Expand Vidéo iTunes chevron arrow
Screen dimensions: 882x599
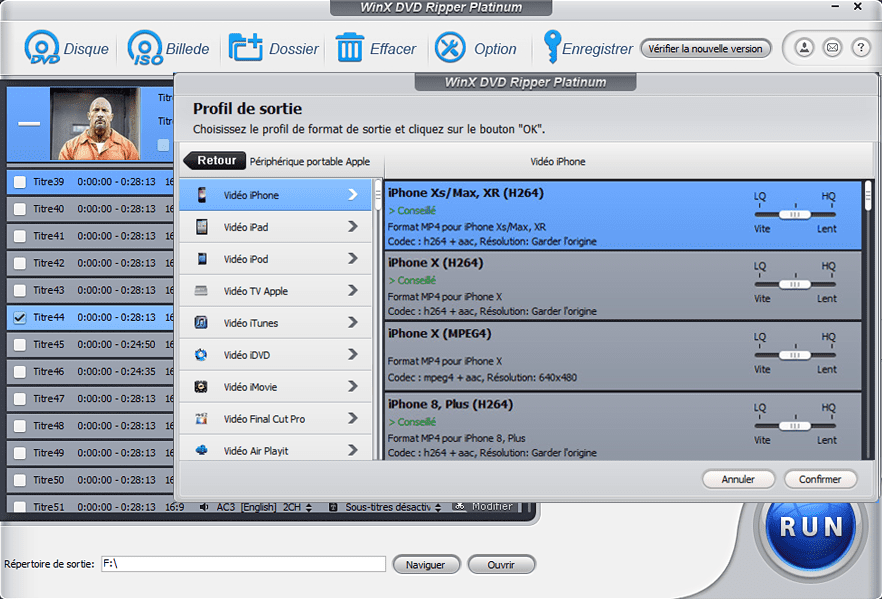(x=353, y=322)
